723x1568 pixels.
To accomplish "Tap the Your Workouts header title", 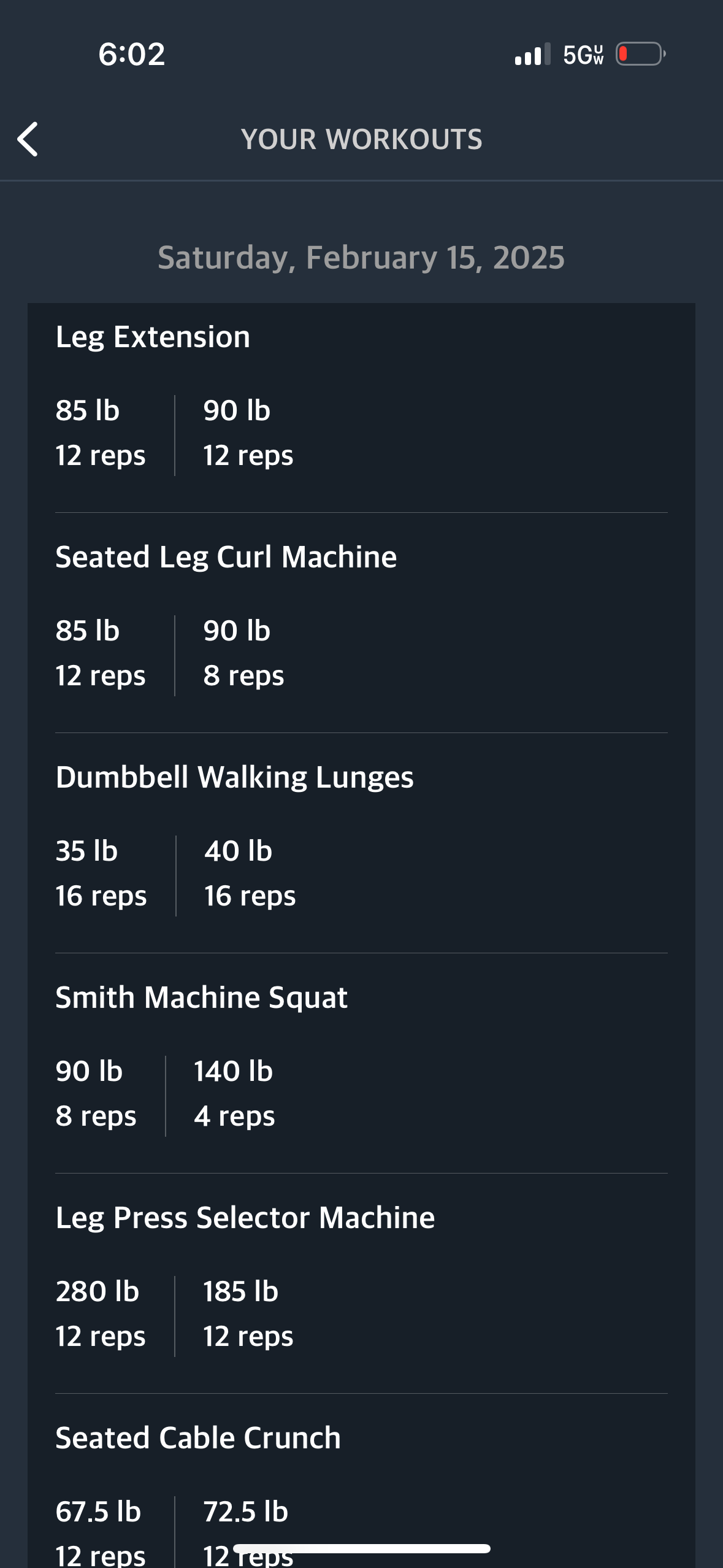I will (361, 139).
